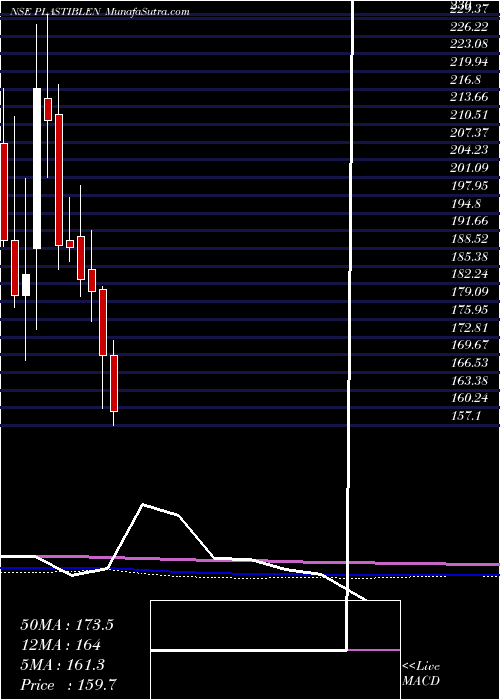Select the 185.38 axis value
The image size is (500, 700).
471,257
